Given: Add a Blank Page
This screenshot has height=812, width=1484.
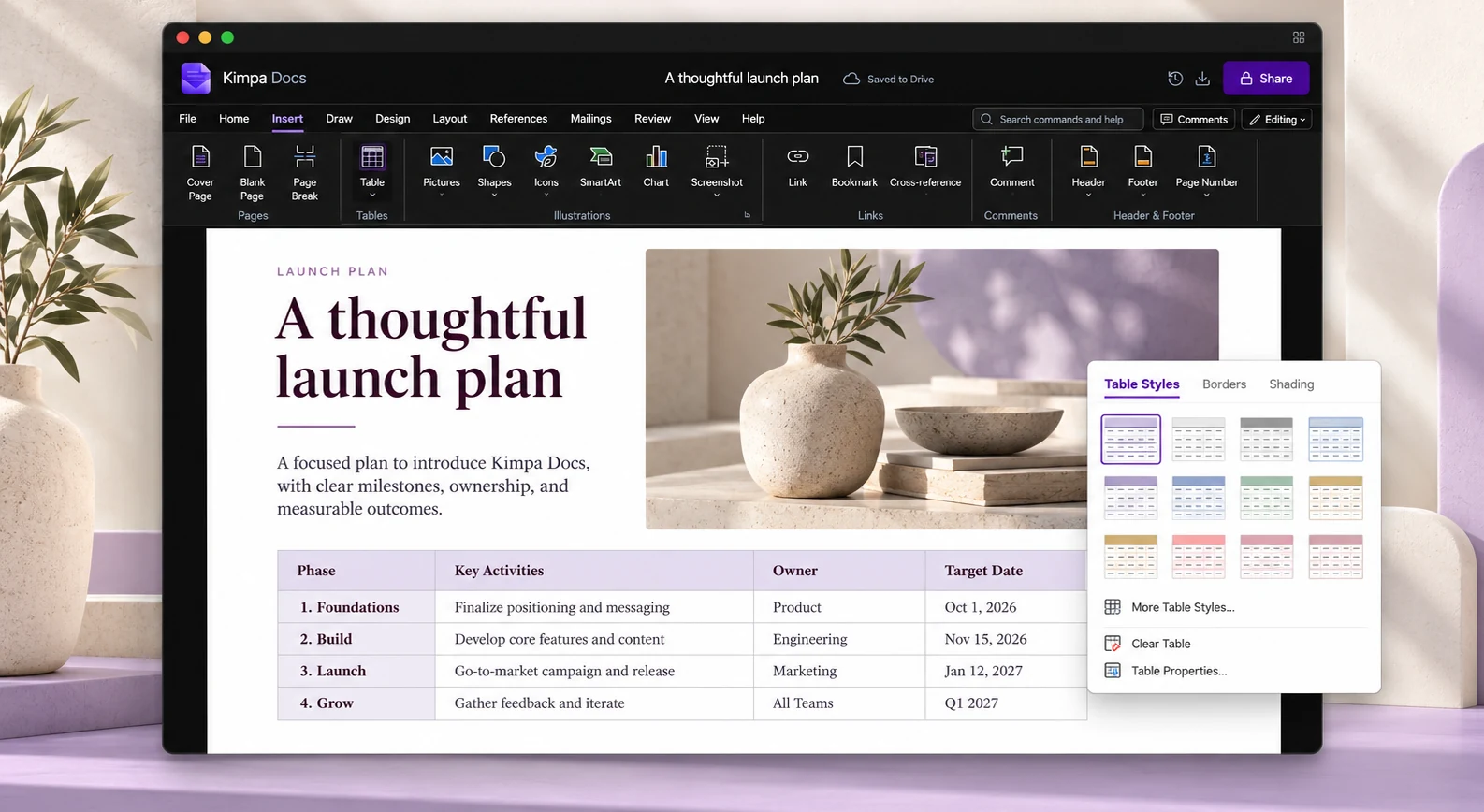Looking at the screenshot, I should coord(252,172).
